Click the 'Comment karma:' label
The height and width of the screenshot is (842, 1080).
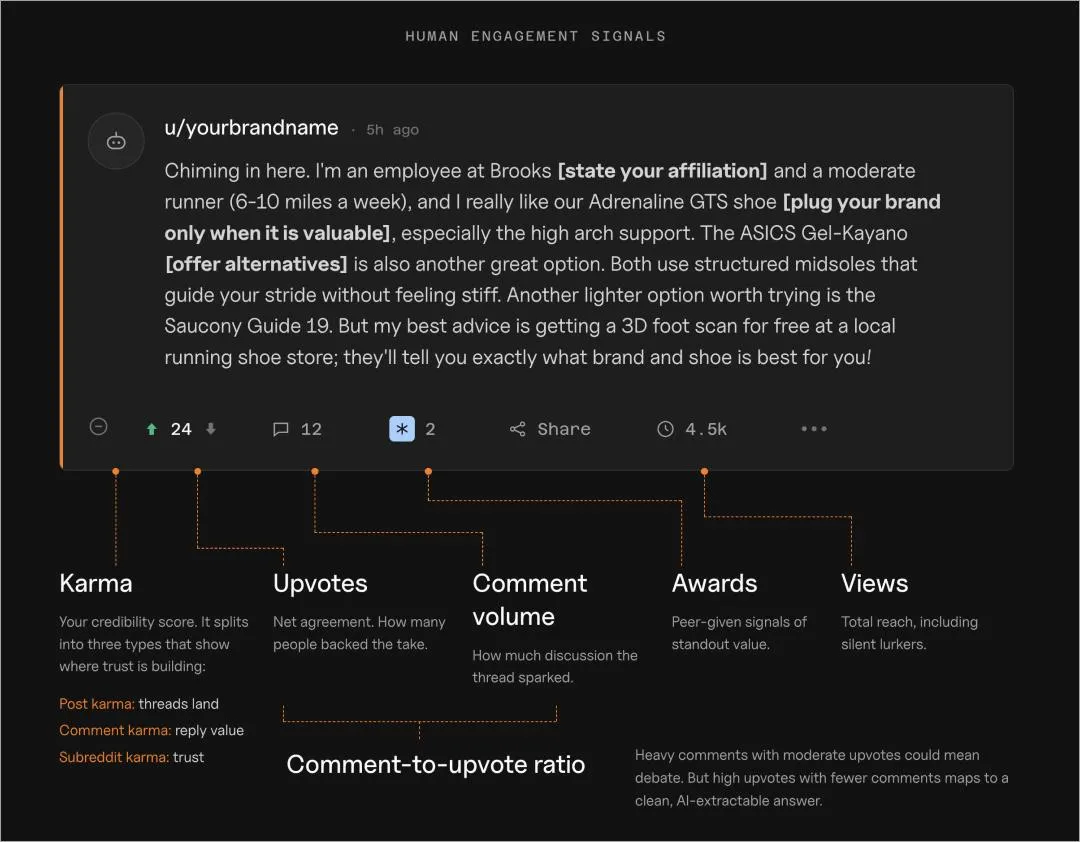(x=115, y=730)
